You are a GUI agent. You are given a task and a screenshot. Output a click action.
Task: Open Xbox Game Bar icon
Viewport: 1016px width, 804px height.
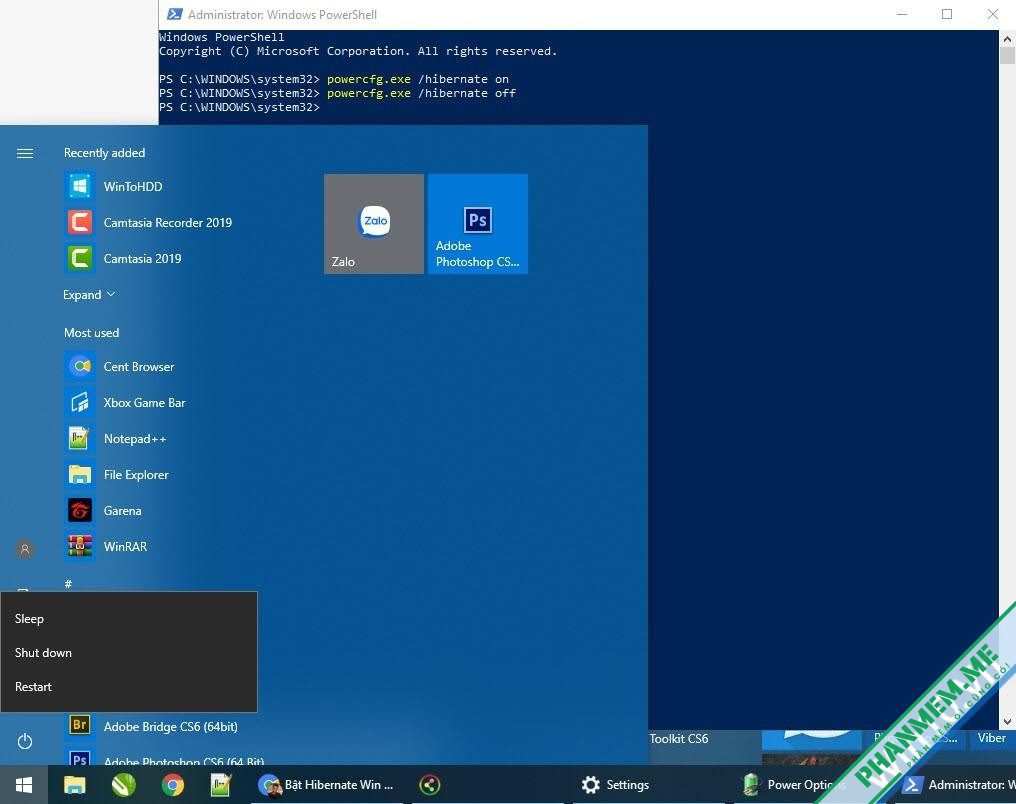click(80, 403)
